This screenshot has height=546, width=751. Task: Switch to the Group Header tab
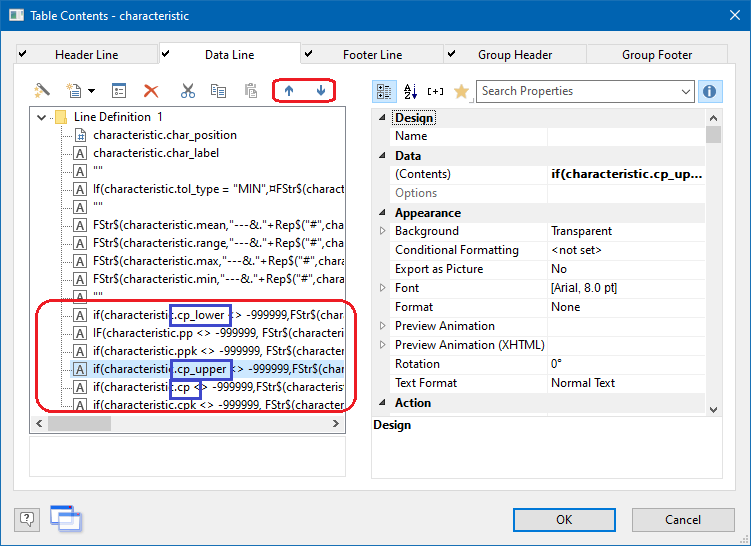(x=515, y=55)
